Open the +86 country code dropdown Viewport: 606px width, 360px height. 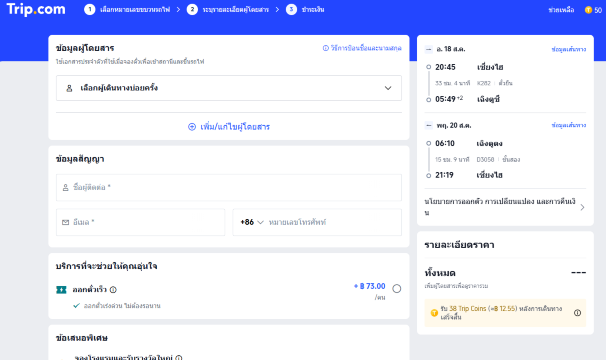[252, 222]
